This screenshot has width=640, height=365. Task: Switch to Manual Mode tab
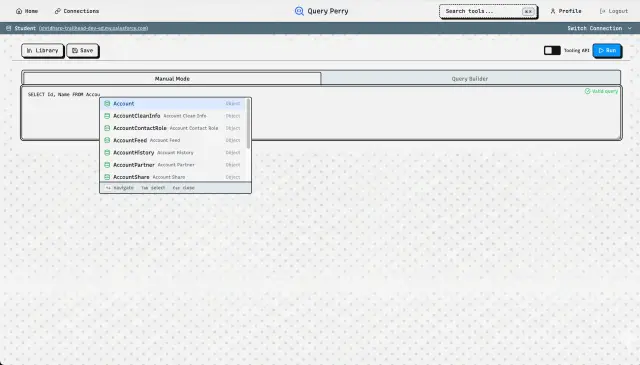[172, 78]
